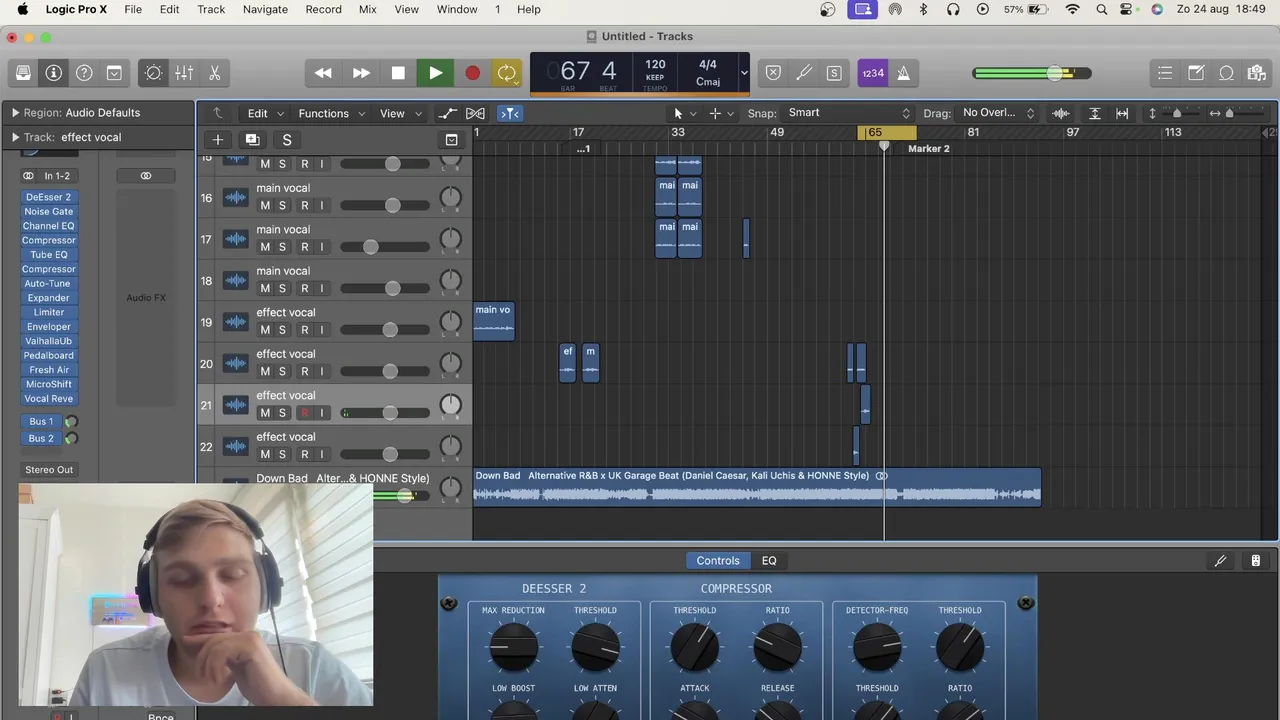
Task: Open the View dropdown in Tracks area
Action: tap(399, 113)
